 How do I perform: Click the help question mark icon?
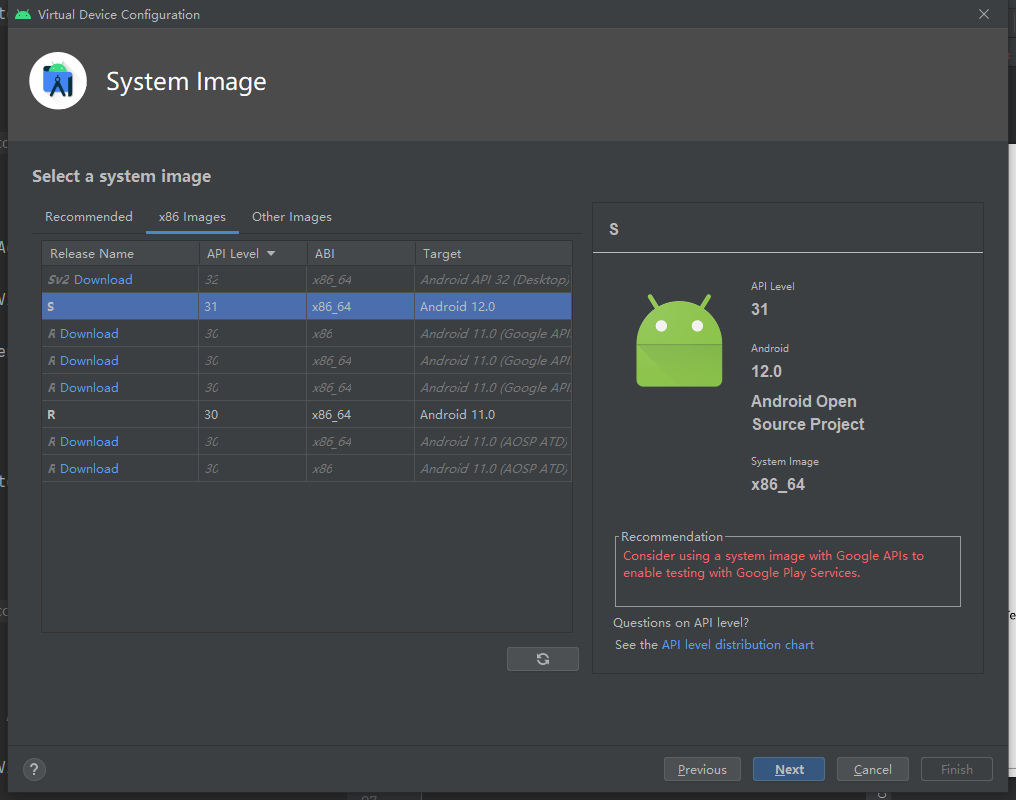pos(35,769)
